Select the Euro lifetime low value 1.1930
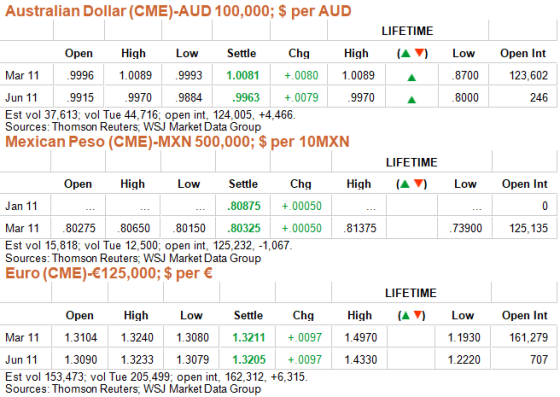 click(x=464, y=338)
